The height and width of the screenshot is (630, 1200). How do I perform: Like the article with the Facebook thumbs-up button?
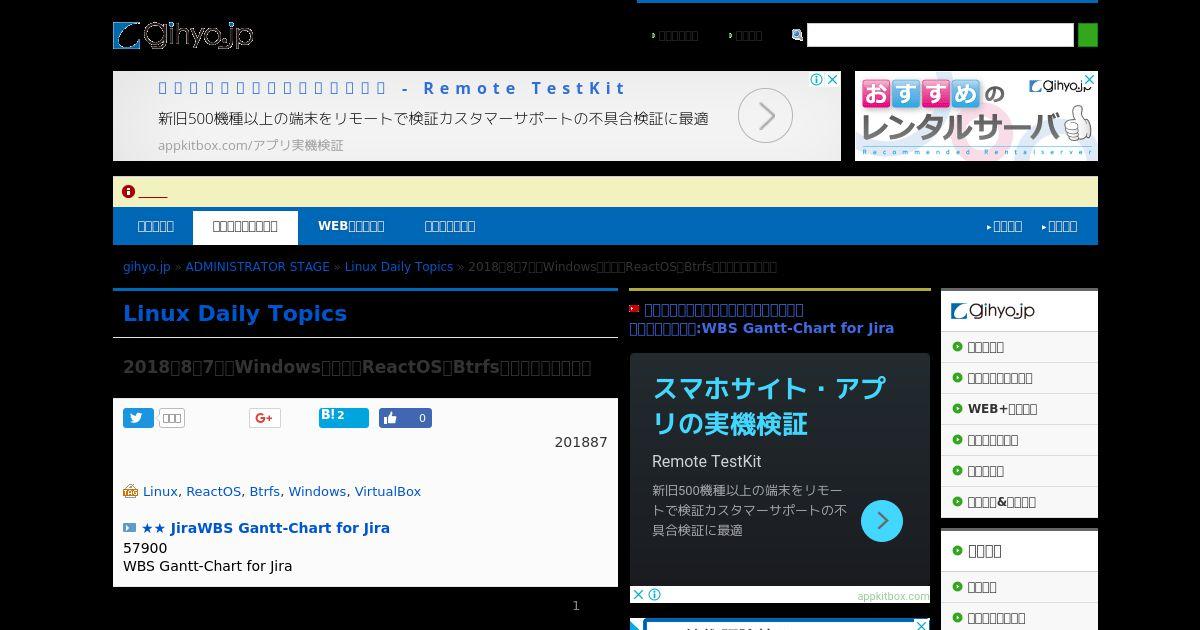pyautogui.click(x=405, y=418)
